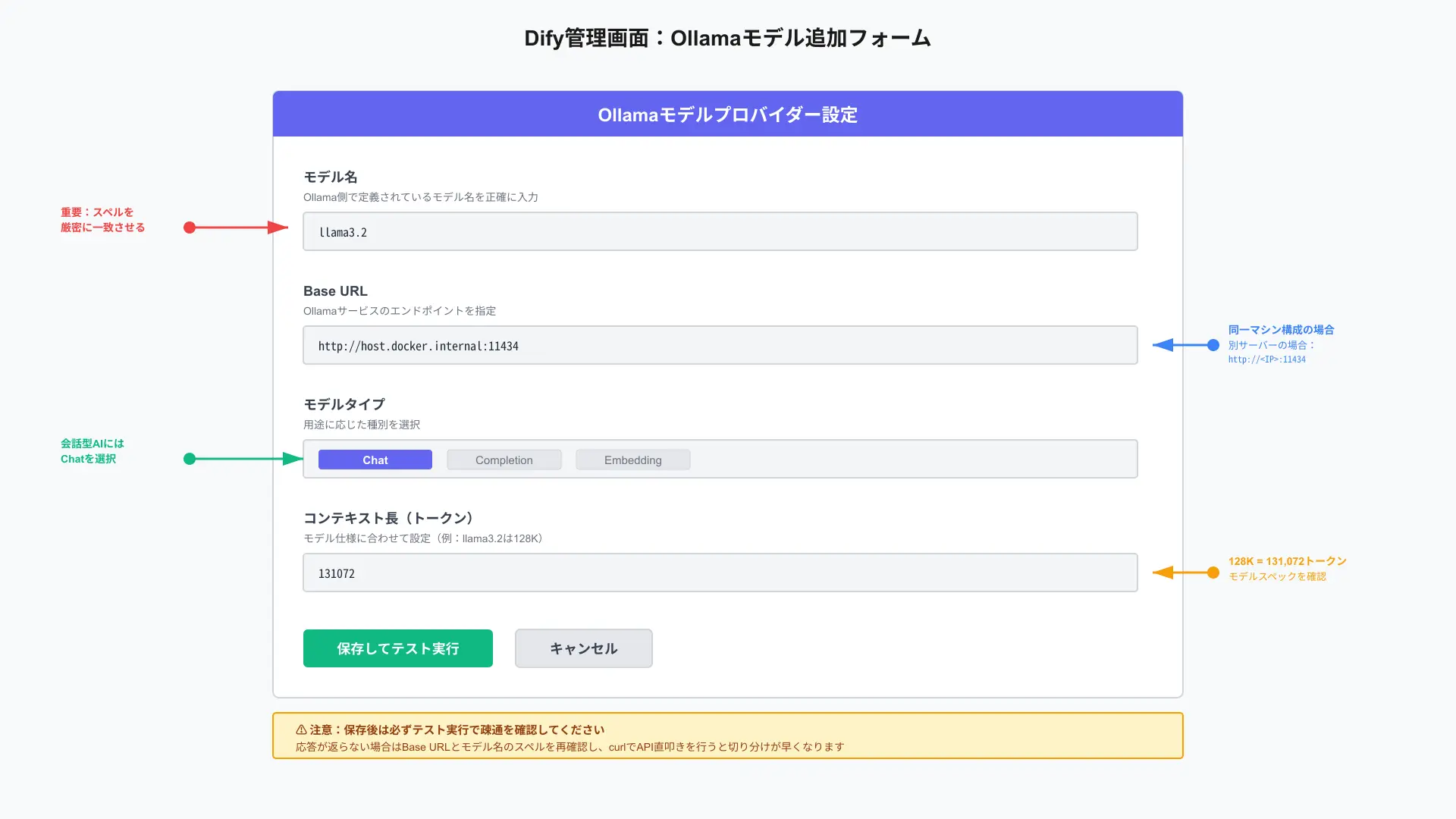The width and height of the screenshot is (1456, 819).
Task: Click the モデルタイプ field label
Action: [344, 404]
